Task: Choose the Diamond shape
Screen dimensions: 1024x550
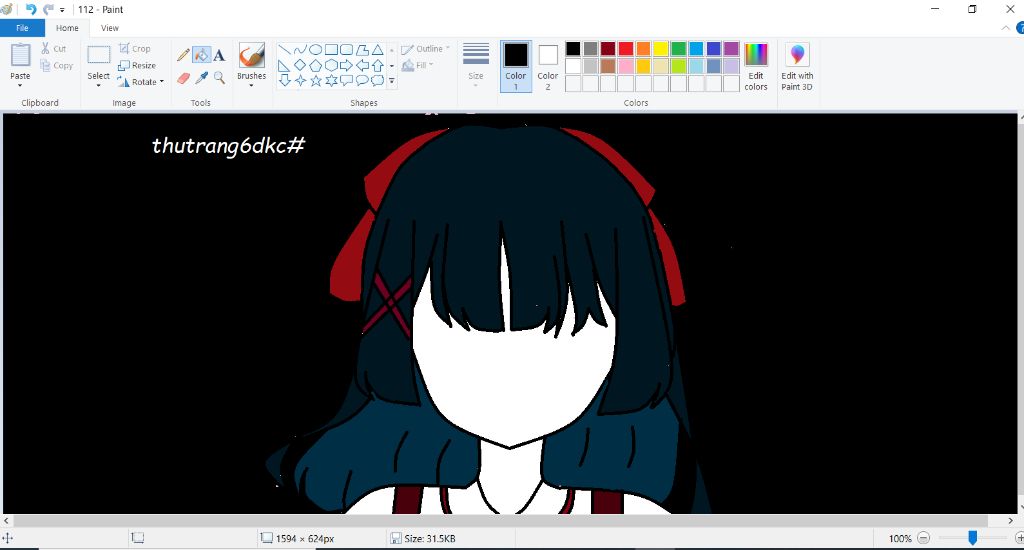Action: (300, 65)
